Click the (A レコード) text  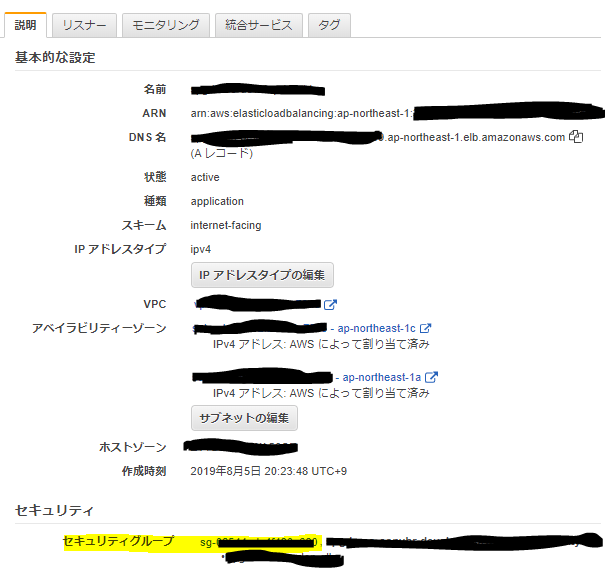click(x=221, y=154)
